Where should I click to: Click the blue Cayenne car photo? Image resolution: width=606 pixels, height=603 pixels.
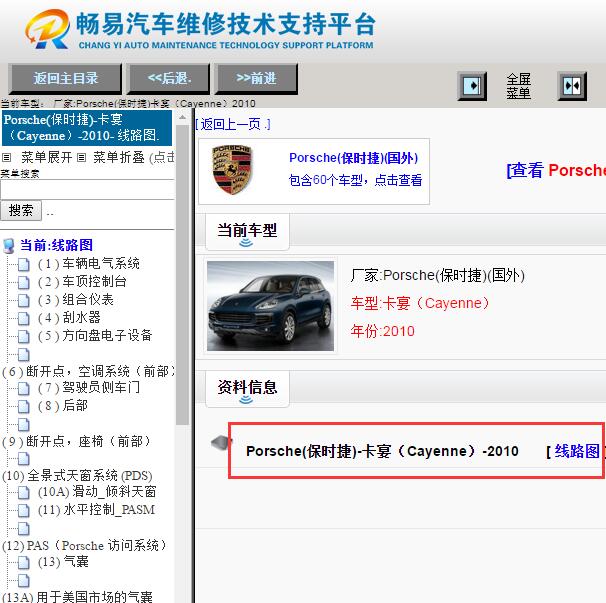(270, 306)
